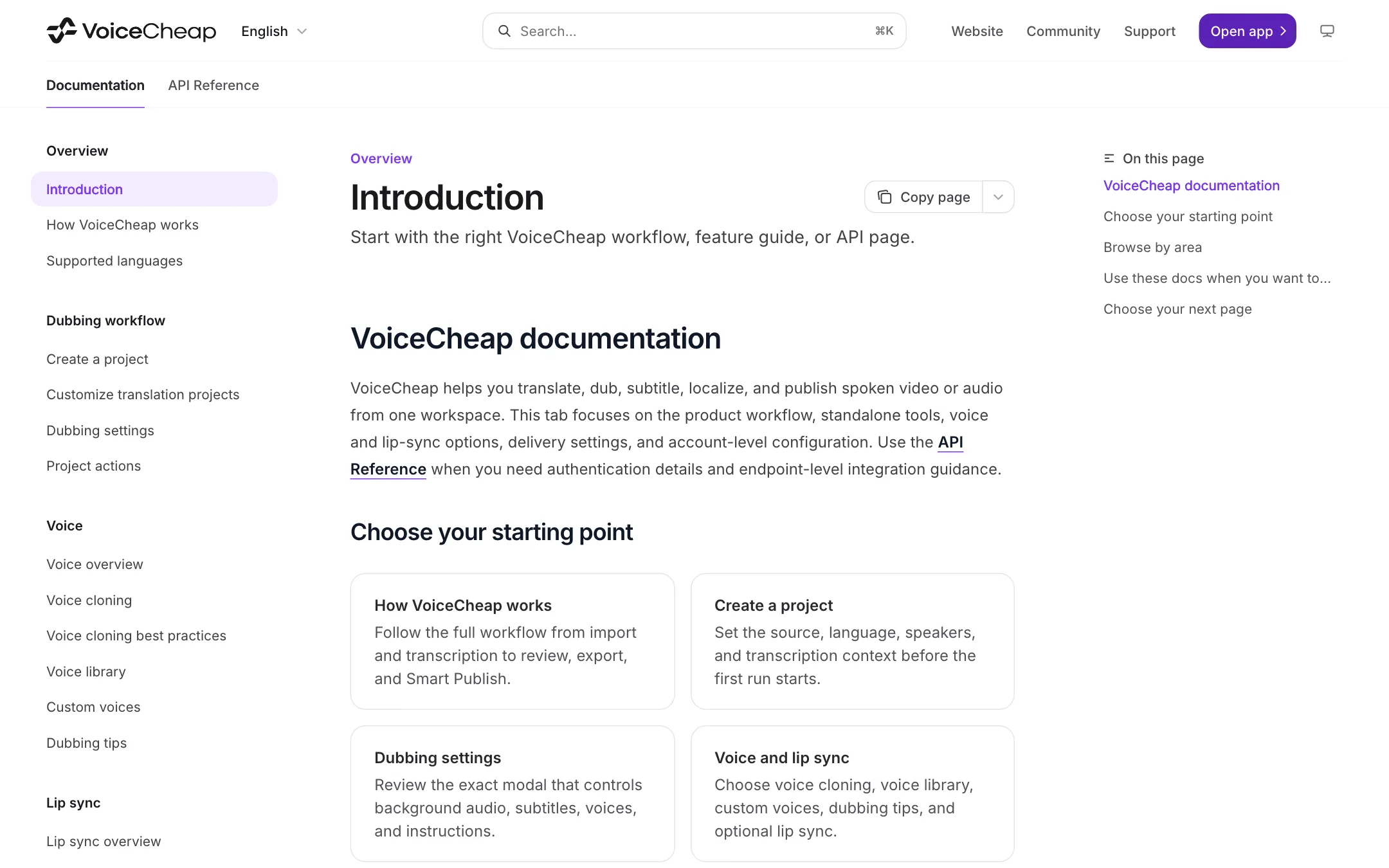Toggle the theme monitor icon
Image resolution: width=1389 pixels, height=868 pixels.
pyautogui.click(x=1327, y=31)
